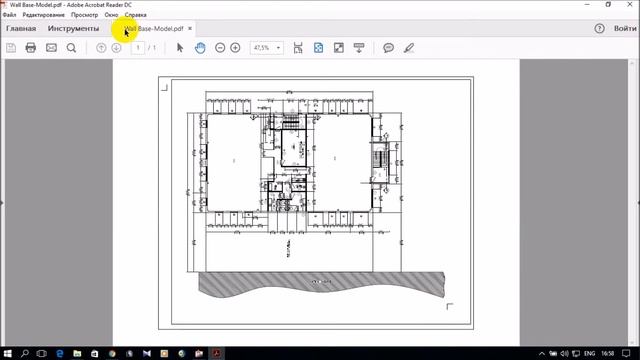The image size is (640, 360).
Task: Open the Windows Action Center notifications
Action: point(626,353)
